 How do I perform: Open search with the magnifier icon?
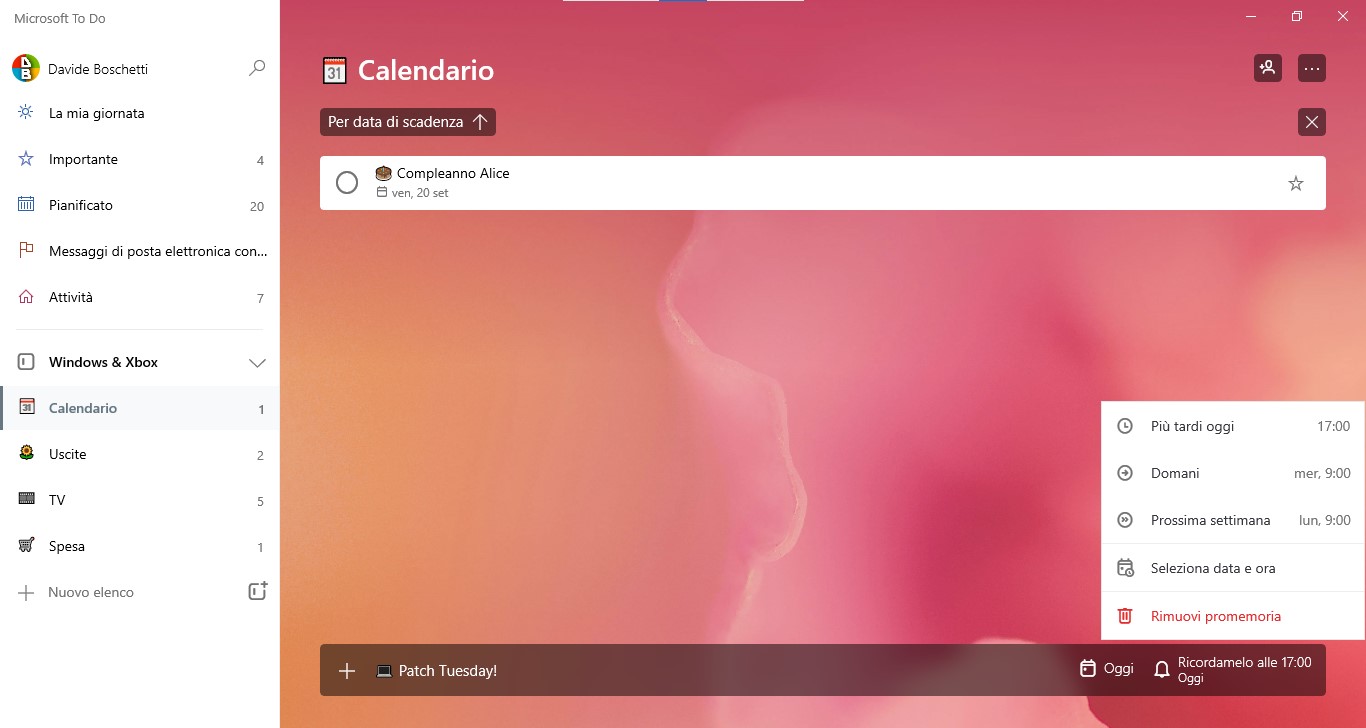click(257, 69)
